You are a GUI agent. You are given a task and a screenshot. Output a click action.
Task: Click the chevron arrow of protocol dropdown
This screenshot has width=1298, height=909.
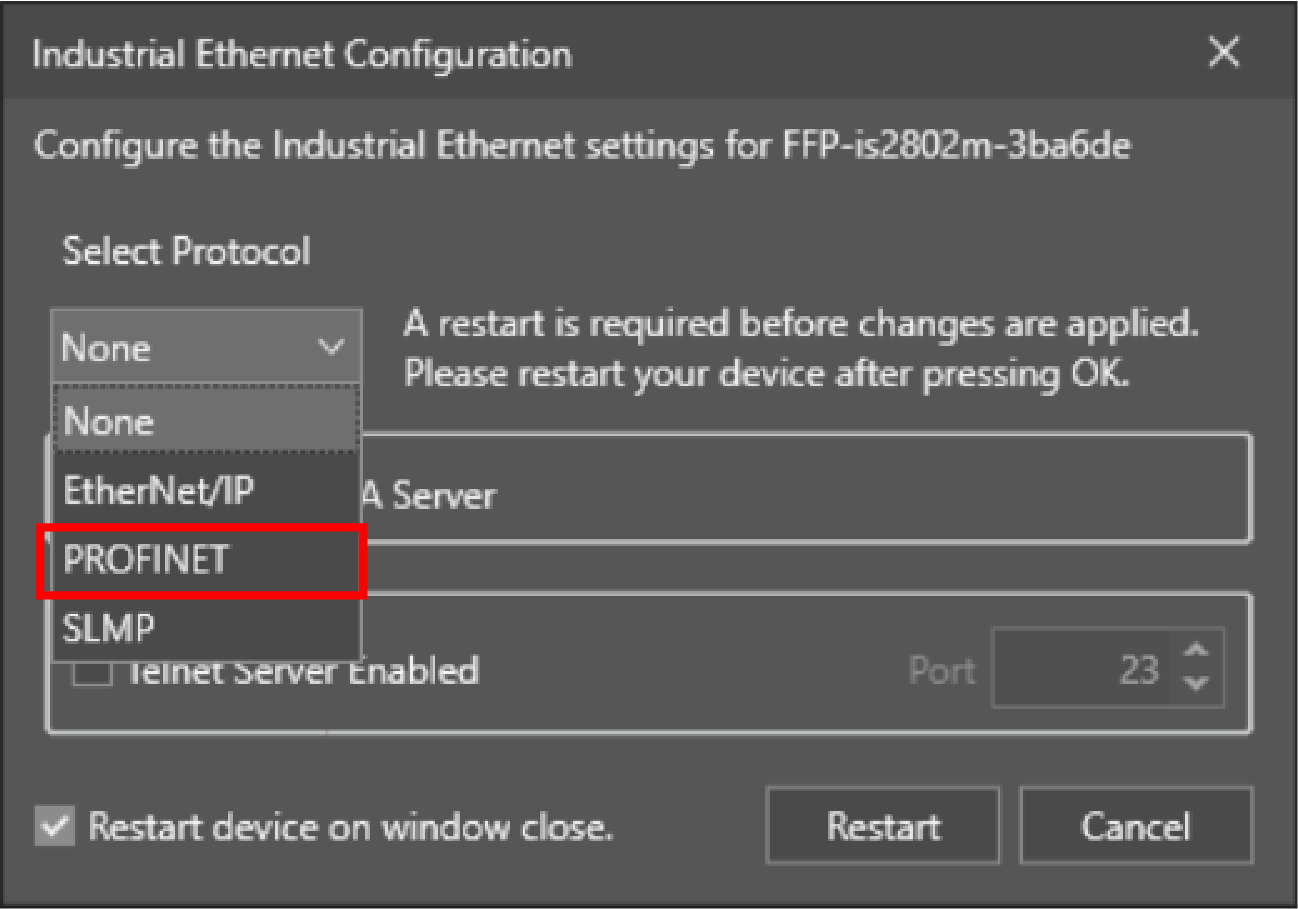pos(331,348)
